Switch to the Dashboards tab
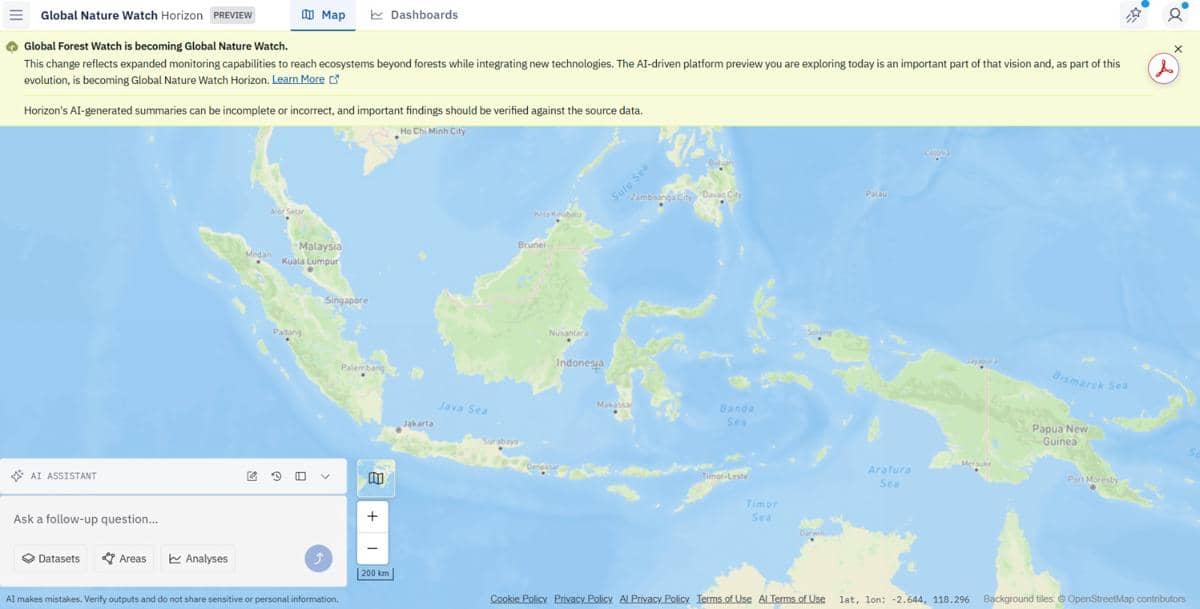The image size is (1200, 609). (414, 15)
